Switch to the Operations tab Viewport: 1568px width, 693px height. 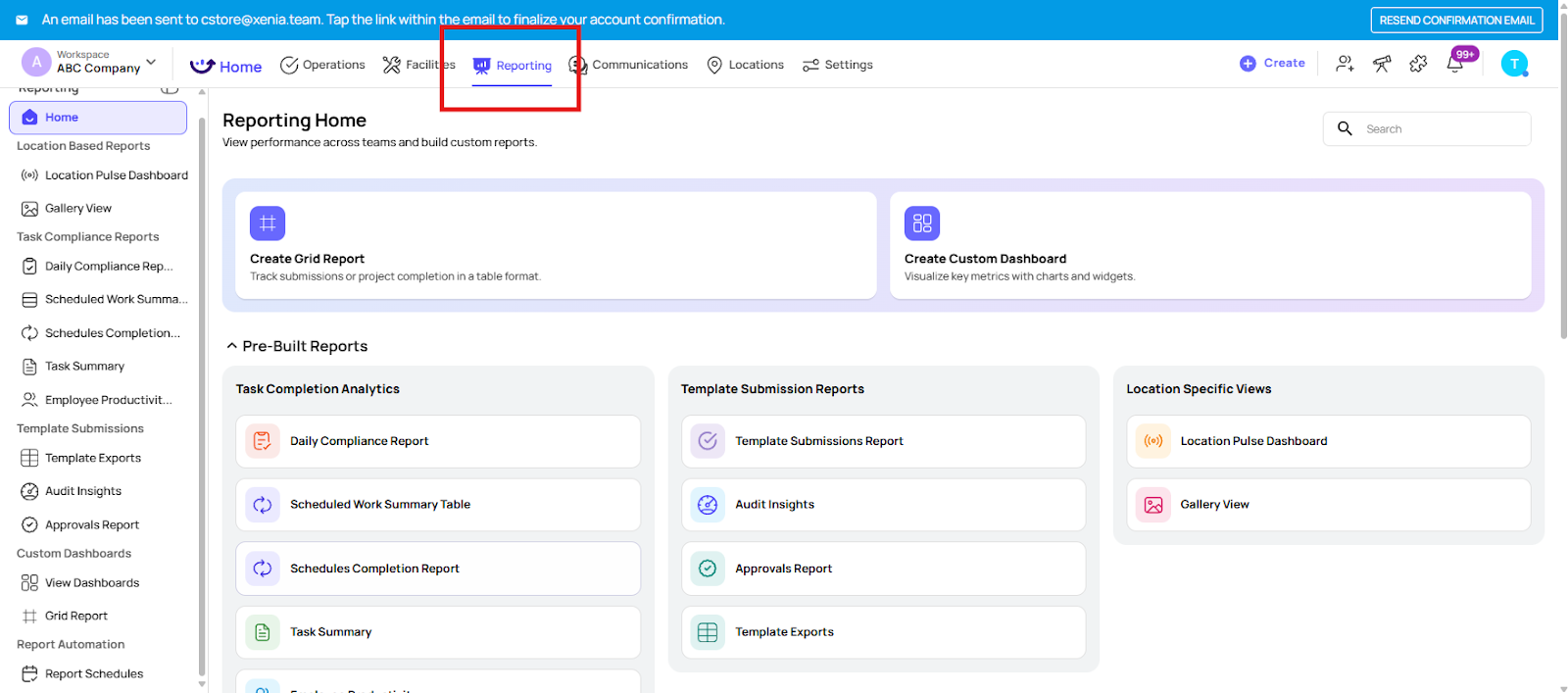point(322,65)
